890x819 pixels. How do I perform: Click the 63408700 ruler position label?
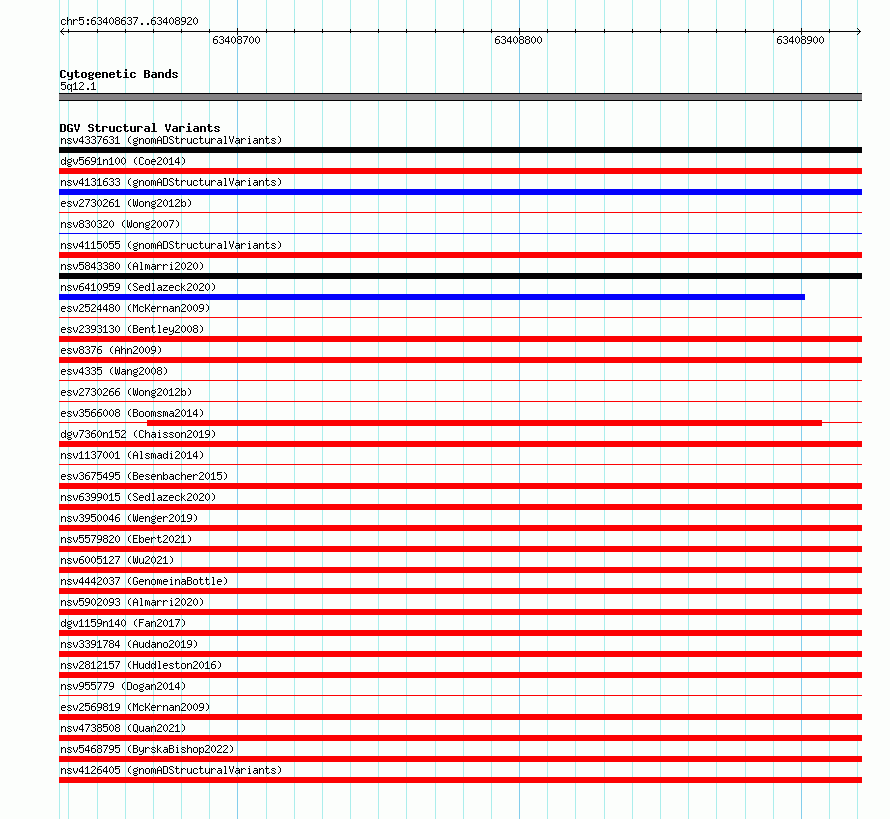click(x=236, y=40)
